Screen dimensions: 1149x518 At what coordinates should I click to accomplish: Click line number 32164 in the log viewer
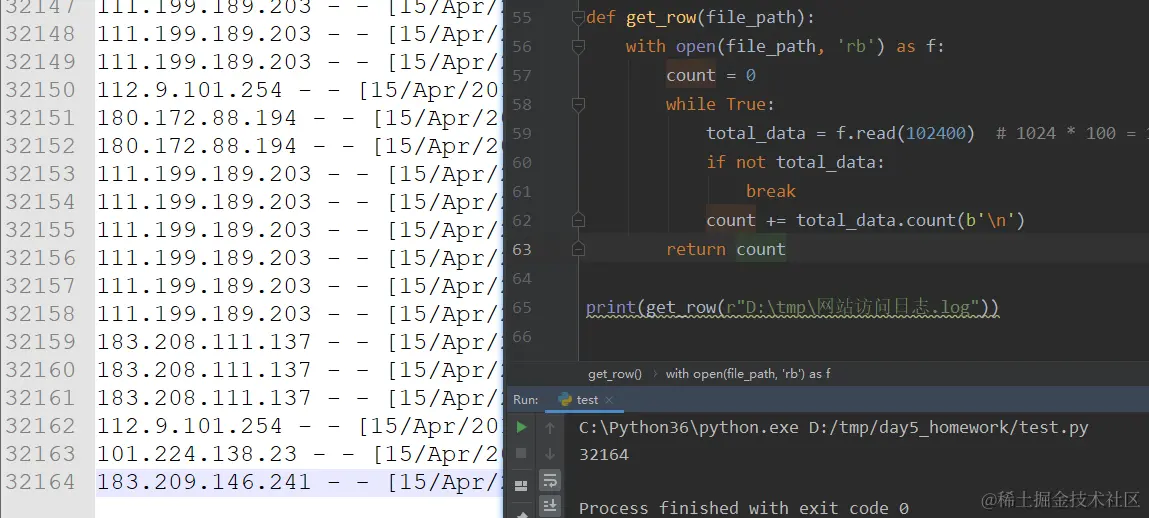coord(40,482)
